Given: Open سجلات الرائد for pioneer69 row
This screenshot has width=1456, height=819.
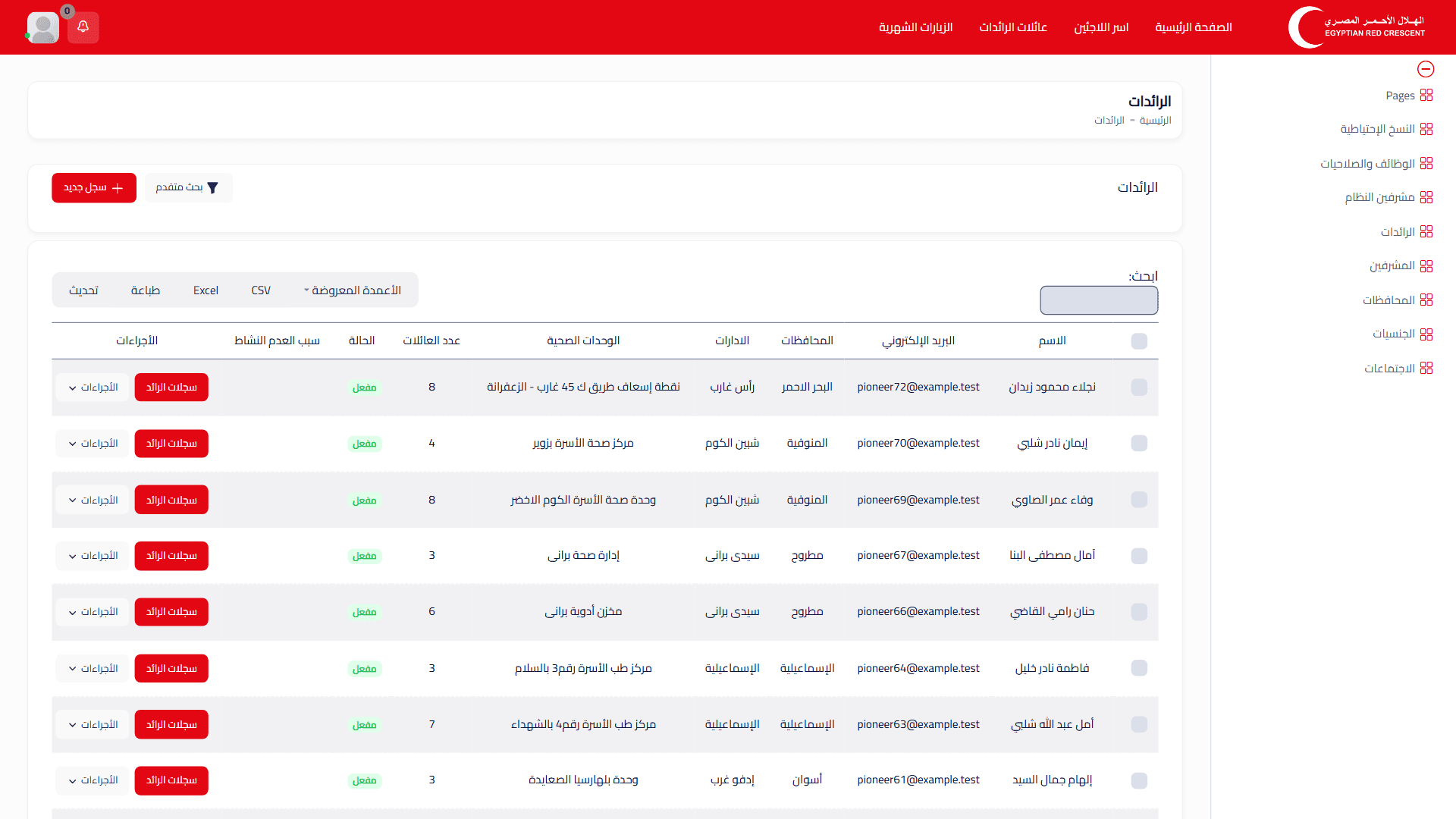Looking at the screenshot, I should coord(171,500).
